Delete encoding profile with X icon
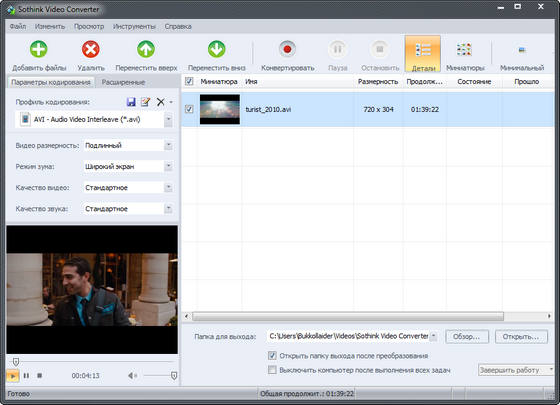 tap(161, 102)
